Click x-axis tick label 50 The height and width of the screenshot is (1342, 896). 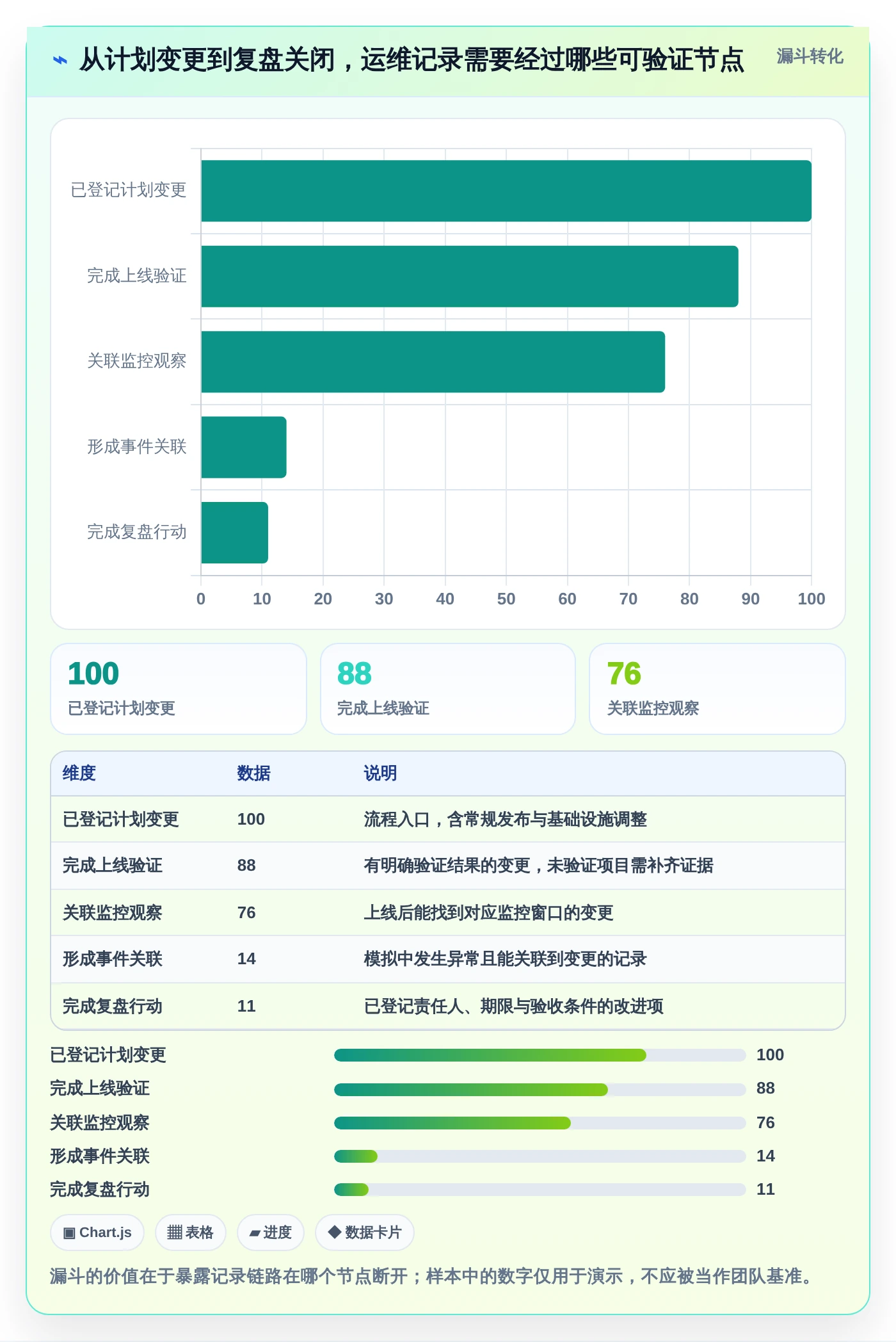pyautogui.click(x=506, y=599)
